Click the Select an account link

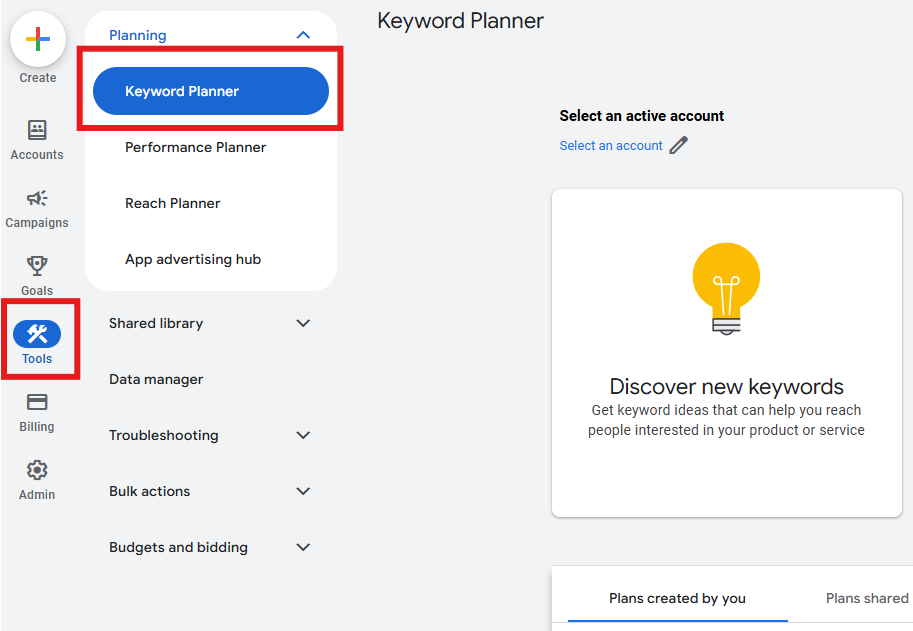(611, 146)
